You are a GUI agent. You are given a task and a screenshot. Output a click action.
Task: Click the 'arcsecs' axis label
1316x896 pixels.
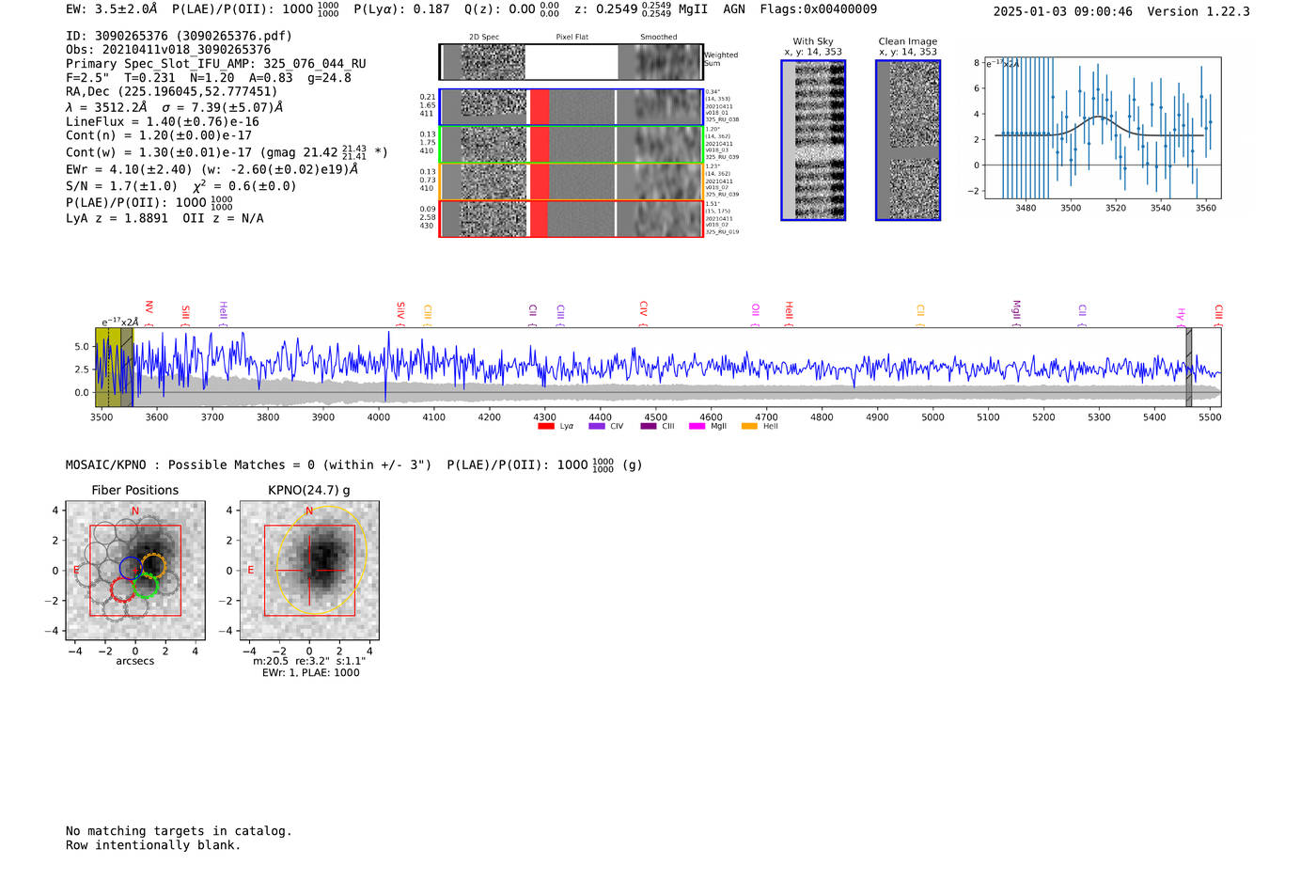(x=135, y=661)
